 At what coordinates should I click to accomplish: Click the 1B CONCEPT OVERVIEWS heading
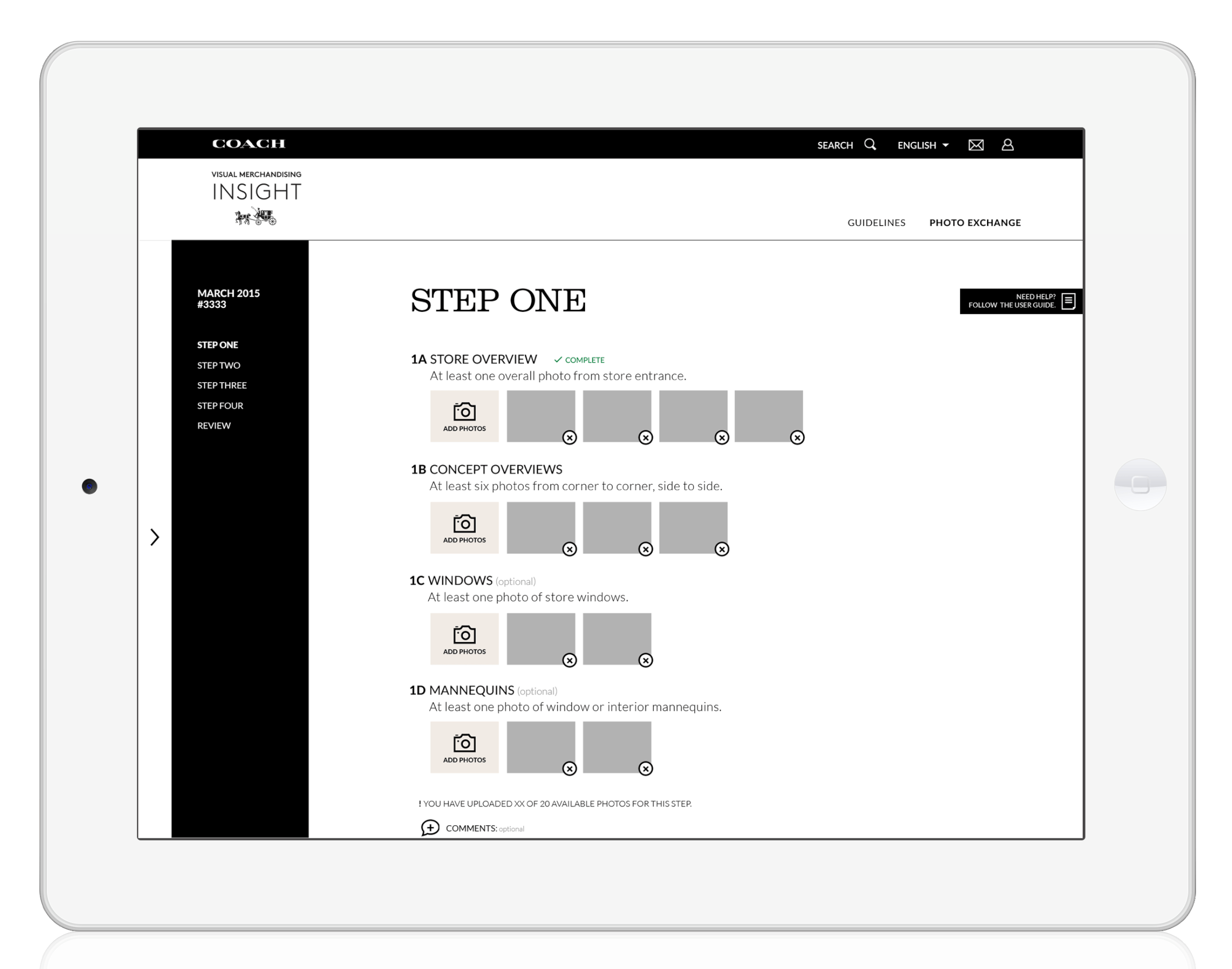tap(486, 469)
